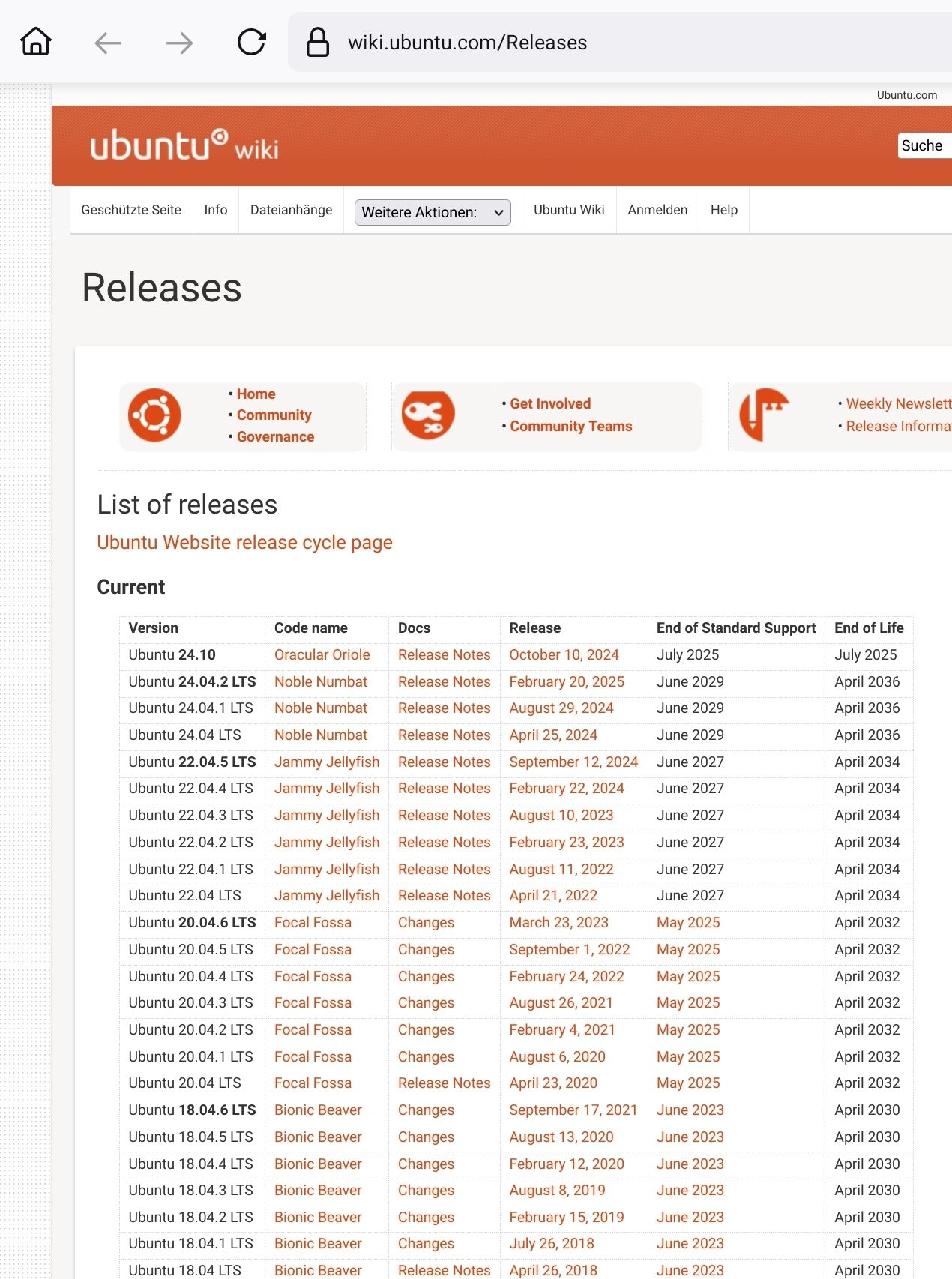This screenshot has width=952, height=1279.
Task: Click the Releases page title
Action: [x=162, y=288]
